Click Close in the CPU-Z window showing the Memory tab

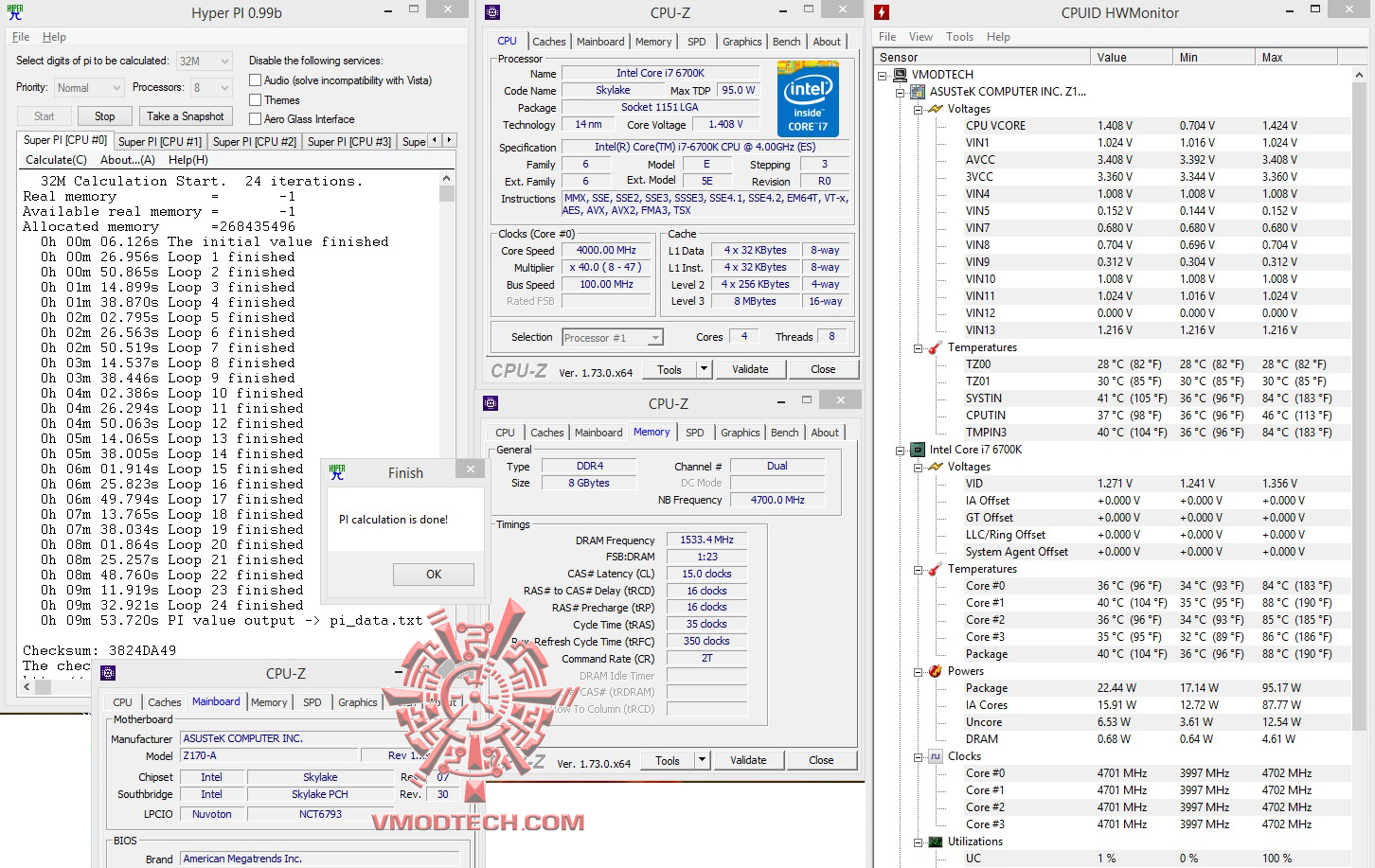tap(821, 760)
